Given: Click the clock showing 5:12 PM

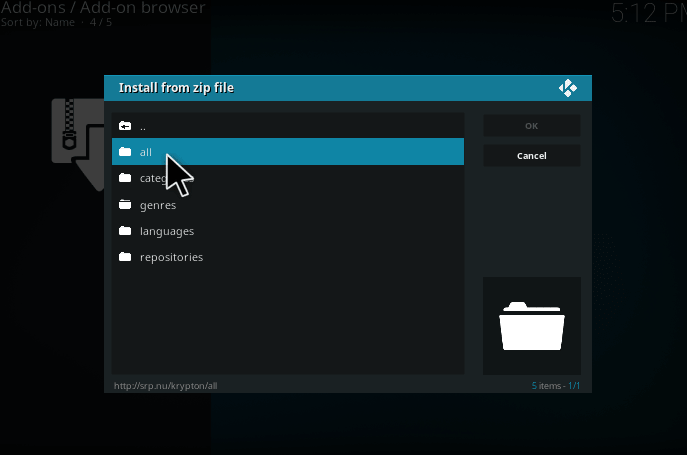Looking at the screenshot, I should click(648, 13).
